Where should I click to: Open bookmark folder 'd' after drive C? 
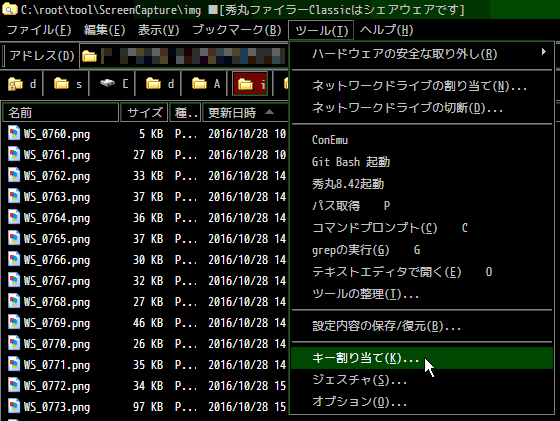click(160, 84)
